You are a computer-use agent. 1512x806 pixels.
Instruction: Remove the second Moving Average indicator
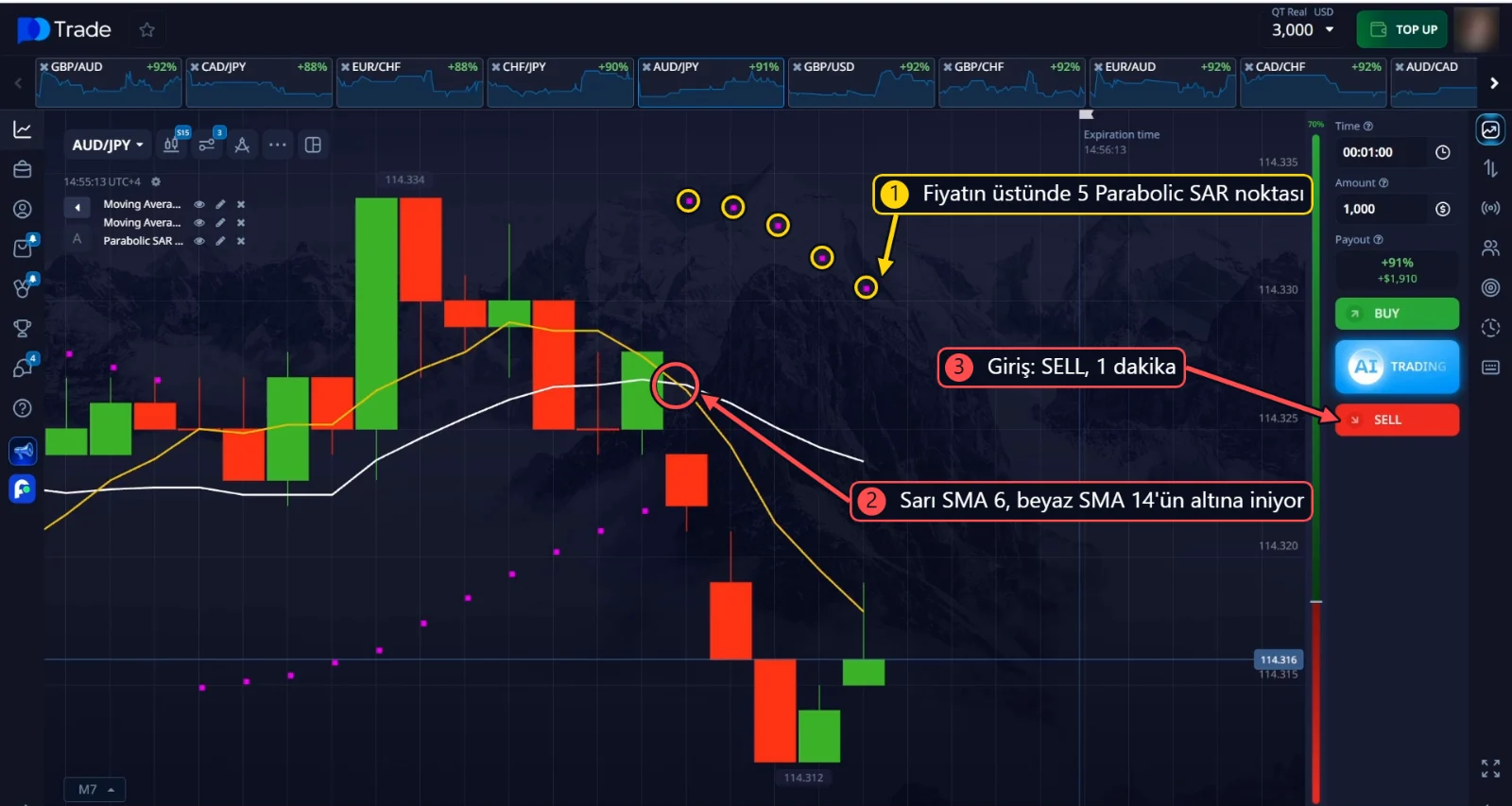241,223
